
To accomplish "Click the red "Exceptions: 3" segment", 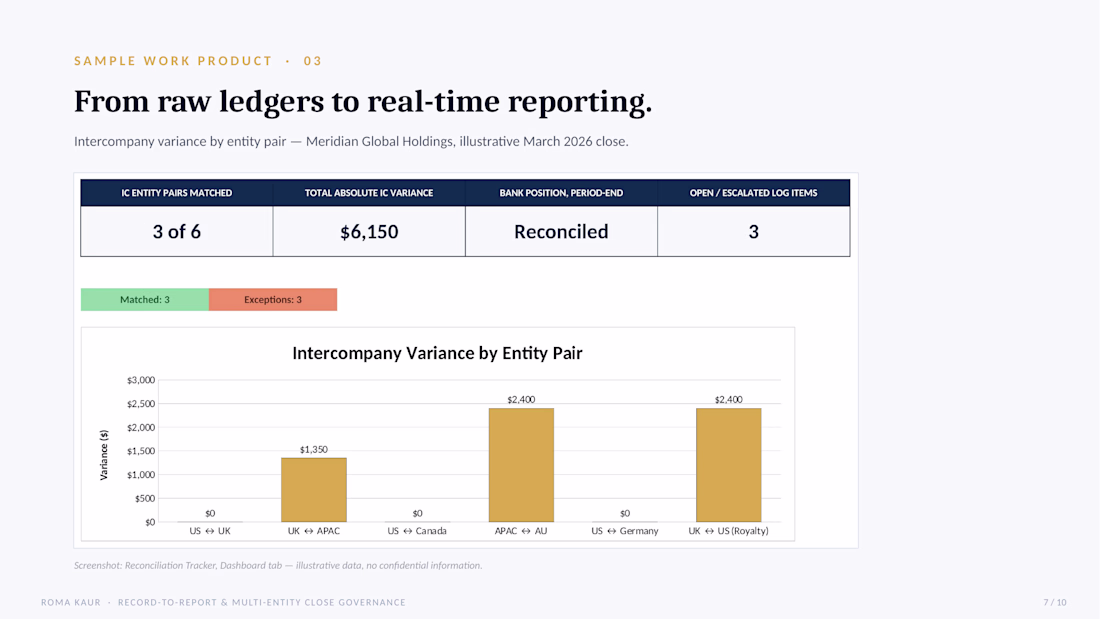I will pos(273,300).
